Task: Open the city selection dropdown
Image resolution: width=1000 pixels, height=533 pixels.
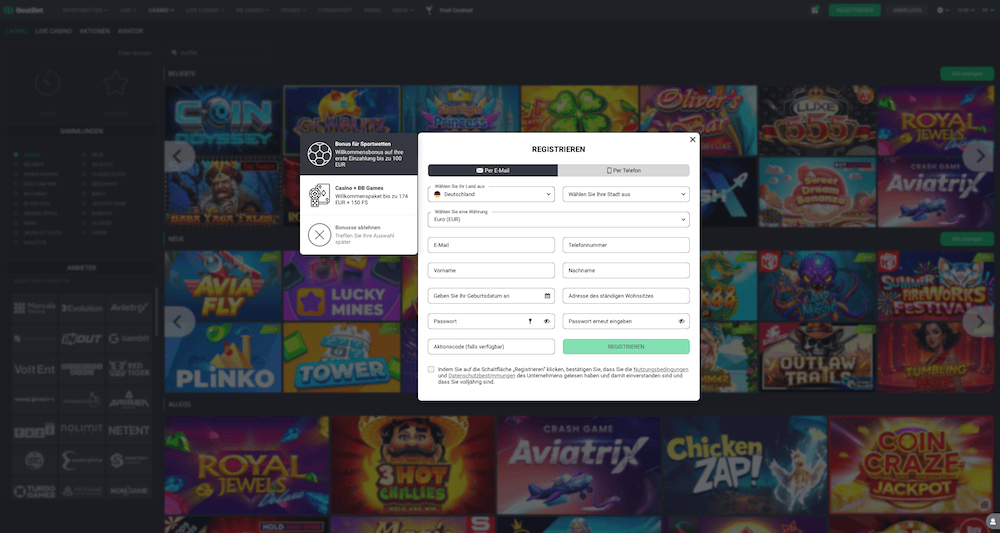Action: tap(626, 194)
